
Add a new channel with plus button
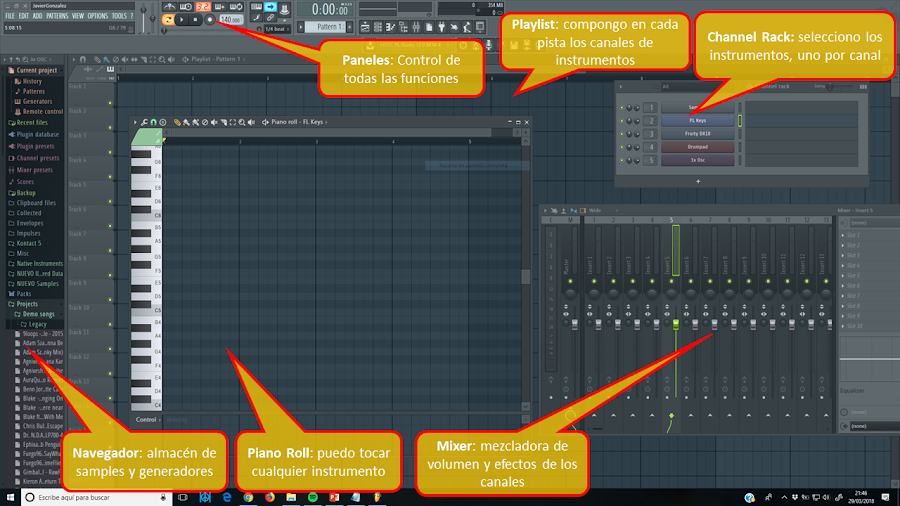pyautogui.click(x=698, y=181)
